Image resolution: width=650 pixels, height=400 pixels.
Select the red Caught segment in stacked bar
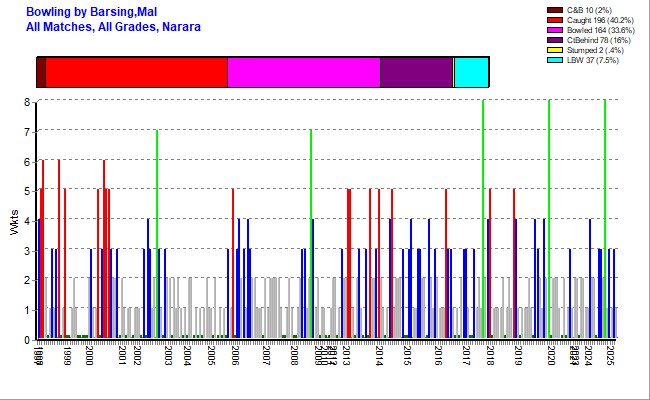[x=136, y=73]
